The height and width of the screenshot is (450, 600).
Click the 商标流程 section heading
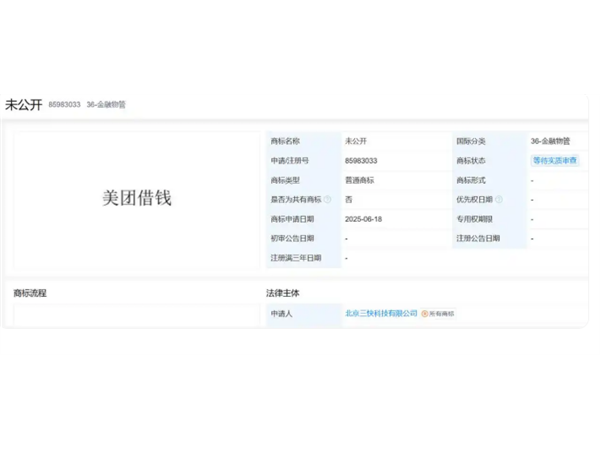[30, 293]
